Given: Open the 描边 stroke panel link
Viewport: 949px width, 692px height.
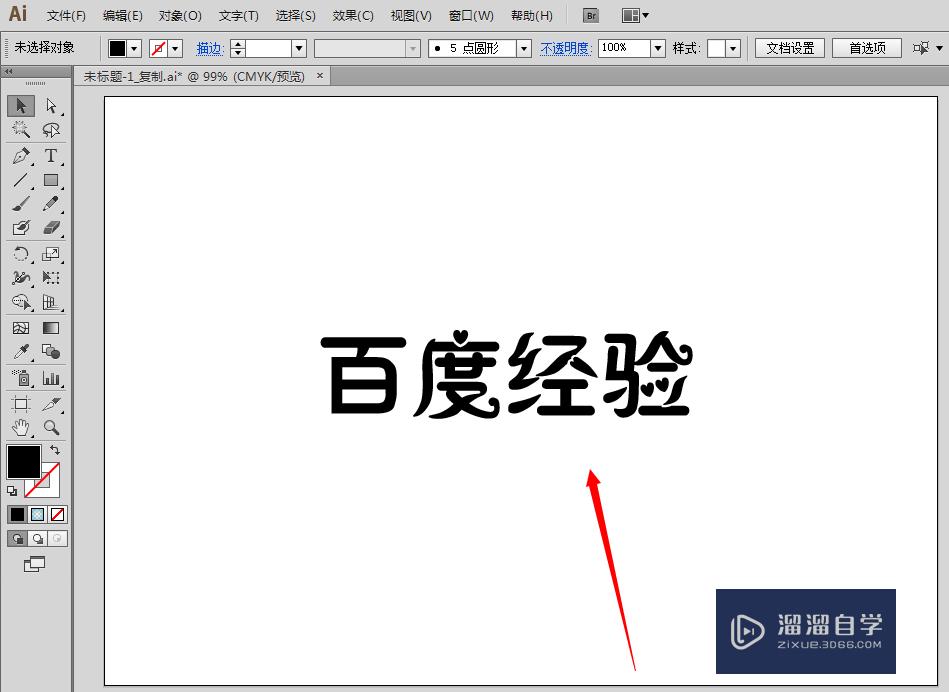Looking at the screenshot, I should pyautogui.click(x=210, y=48).
